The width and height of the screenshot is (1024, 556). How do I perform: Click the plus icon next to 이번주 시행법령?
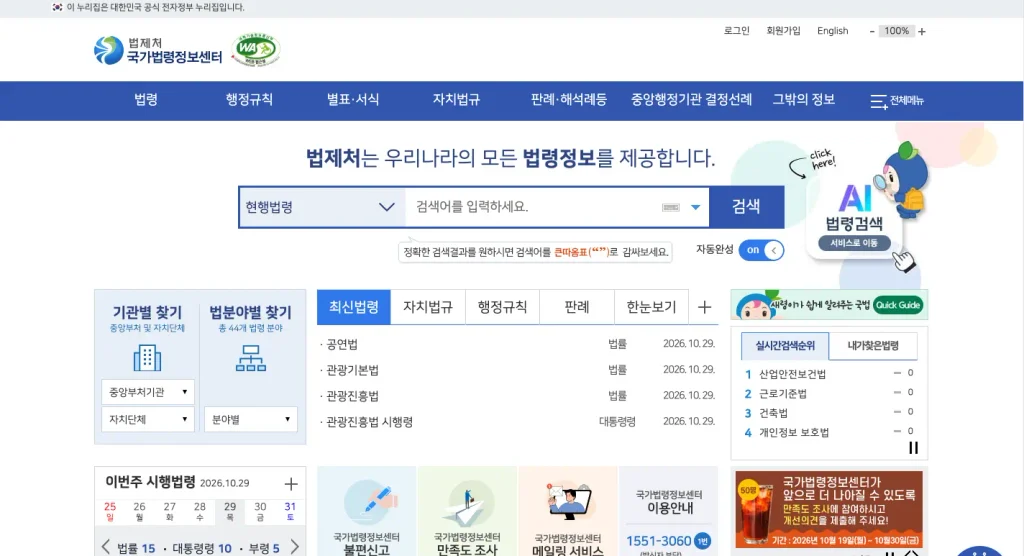pyautogui.click(x=291, y=483)
